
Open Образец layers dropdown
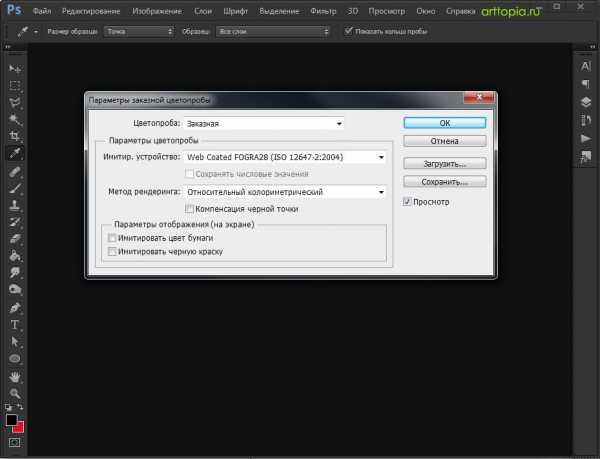point(273,31)
